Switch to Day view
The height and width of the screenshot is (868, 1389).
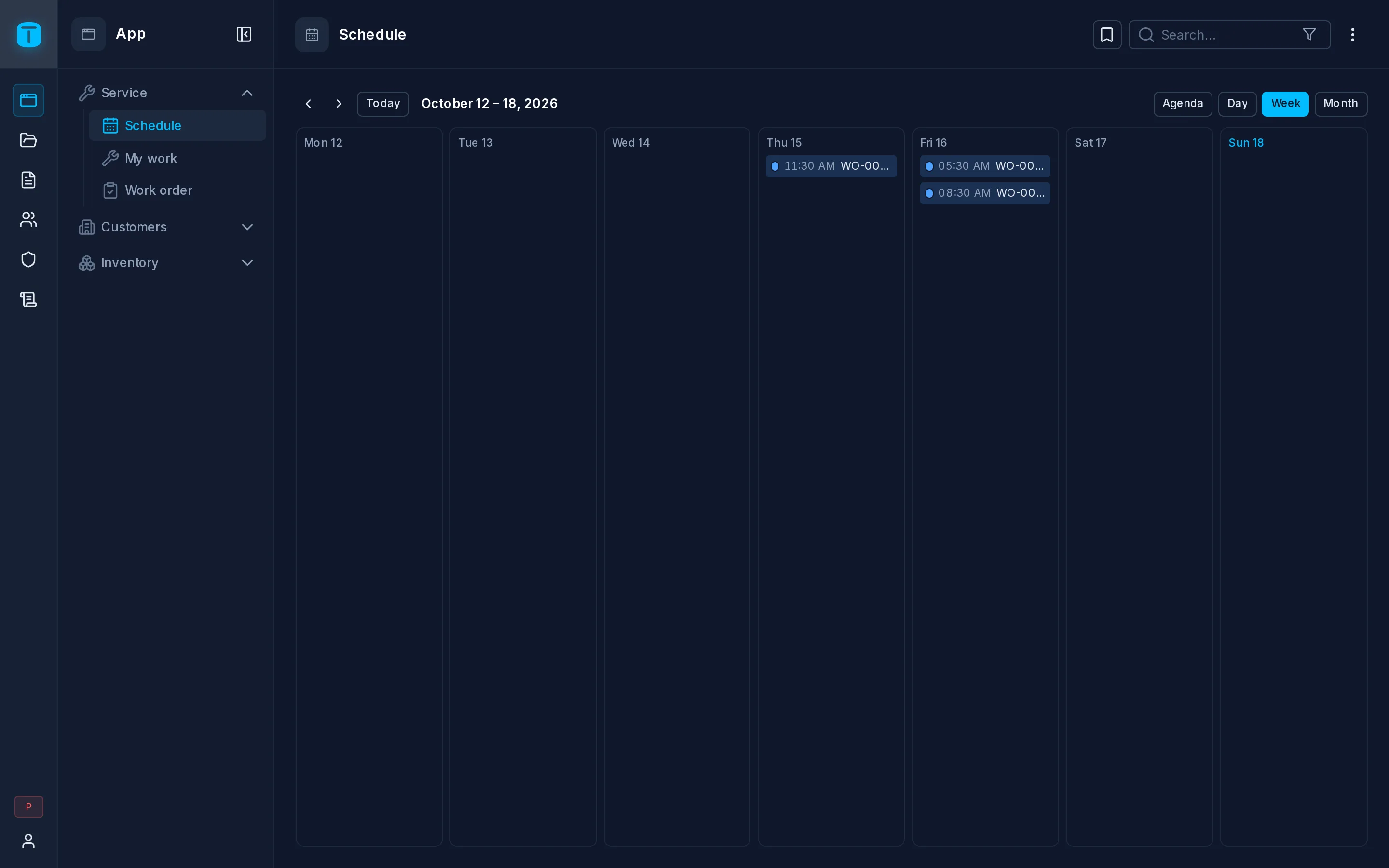tap(1237, 104)
